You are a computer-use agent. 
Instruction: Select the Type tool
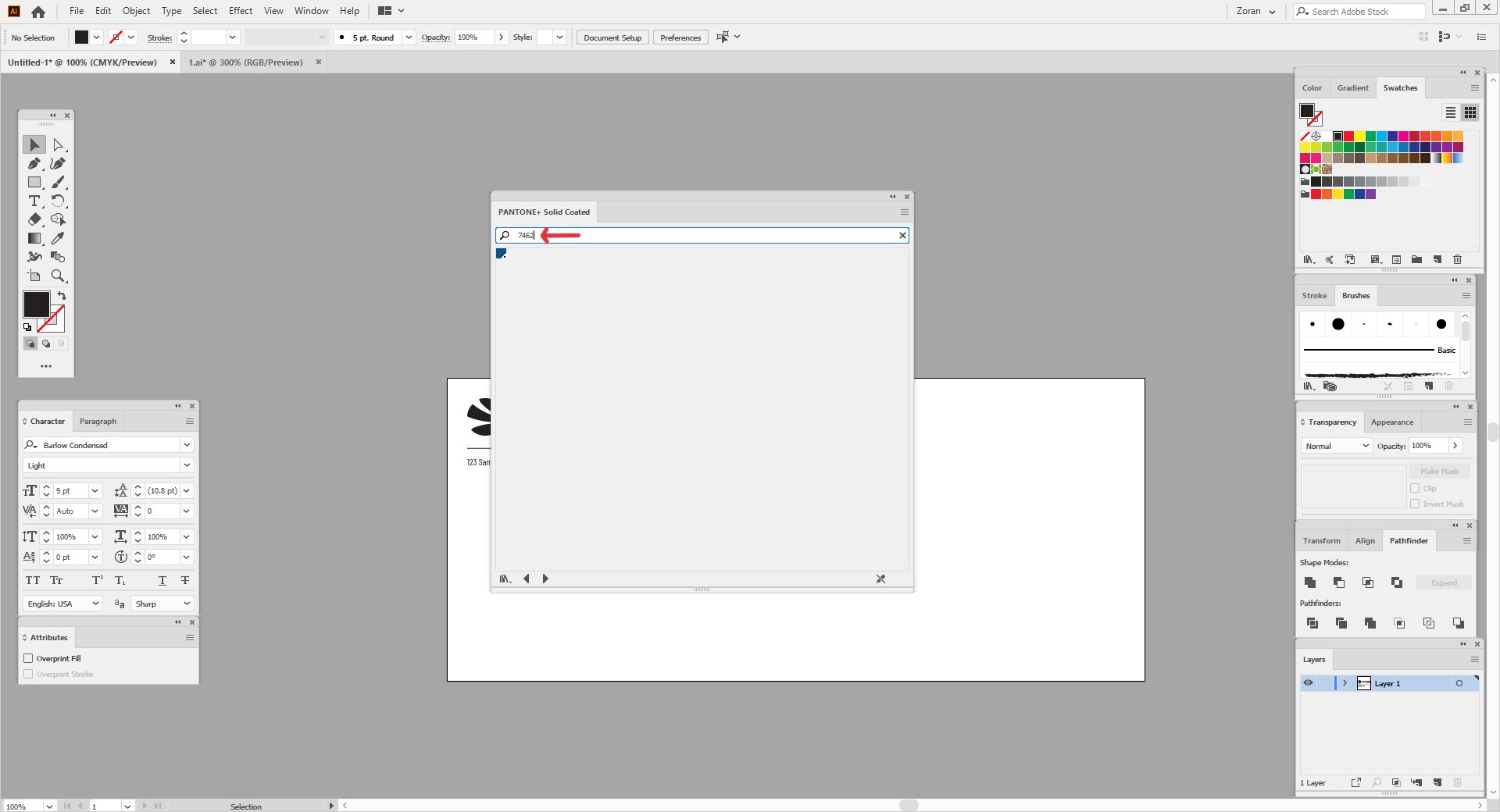34,201
